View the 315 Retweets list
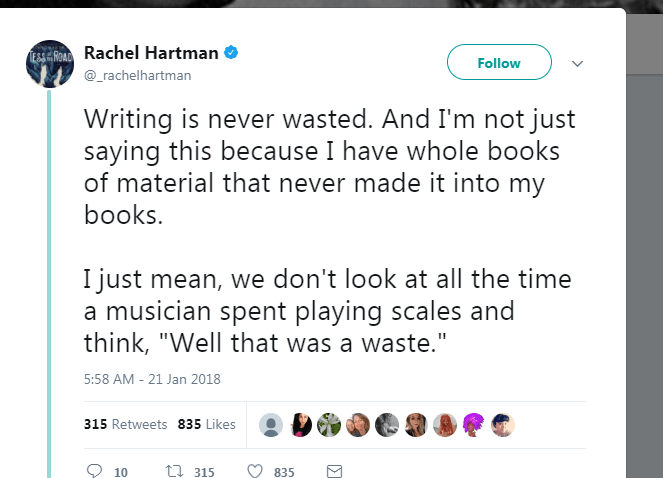This screenshot has height=478, width=663. (x=126, y=424)
